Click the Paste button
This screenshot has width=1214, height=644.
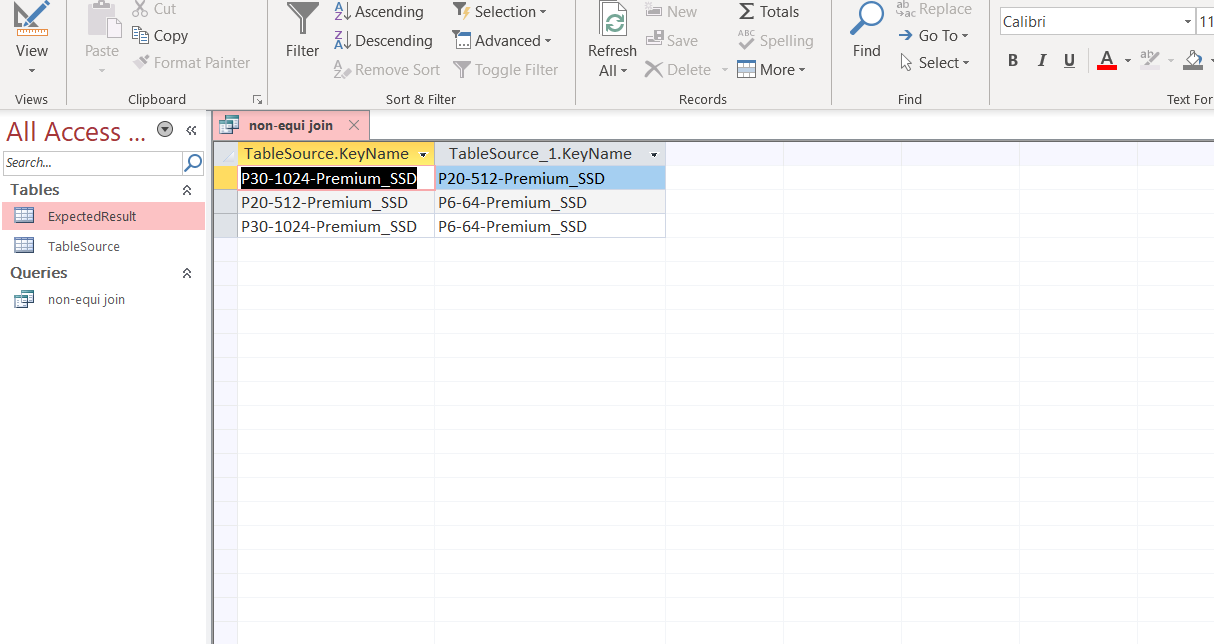pyautogui.click(x=102, y=40)
